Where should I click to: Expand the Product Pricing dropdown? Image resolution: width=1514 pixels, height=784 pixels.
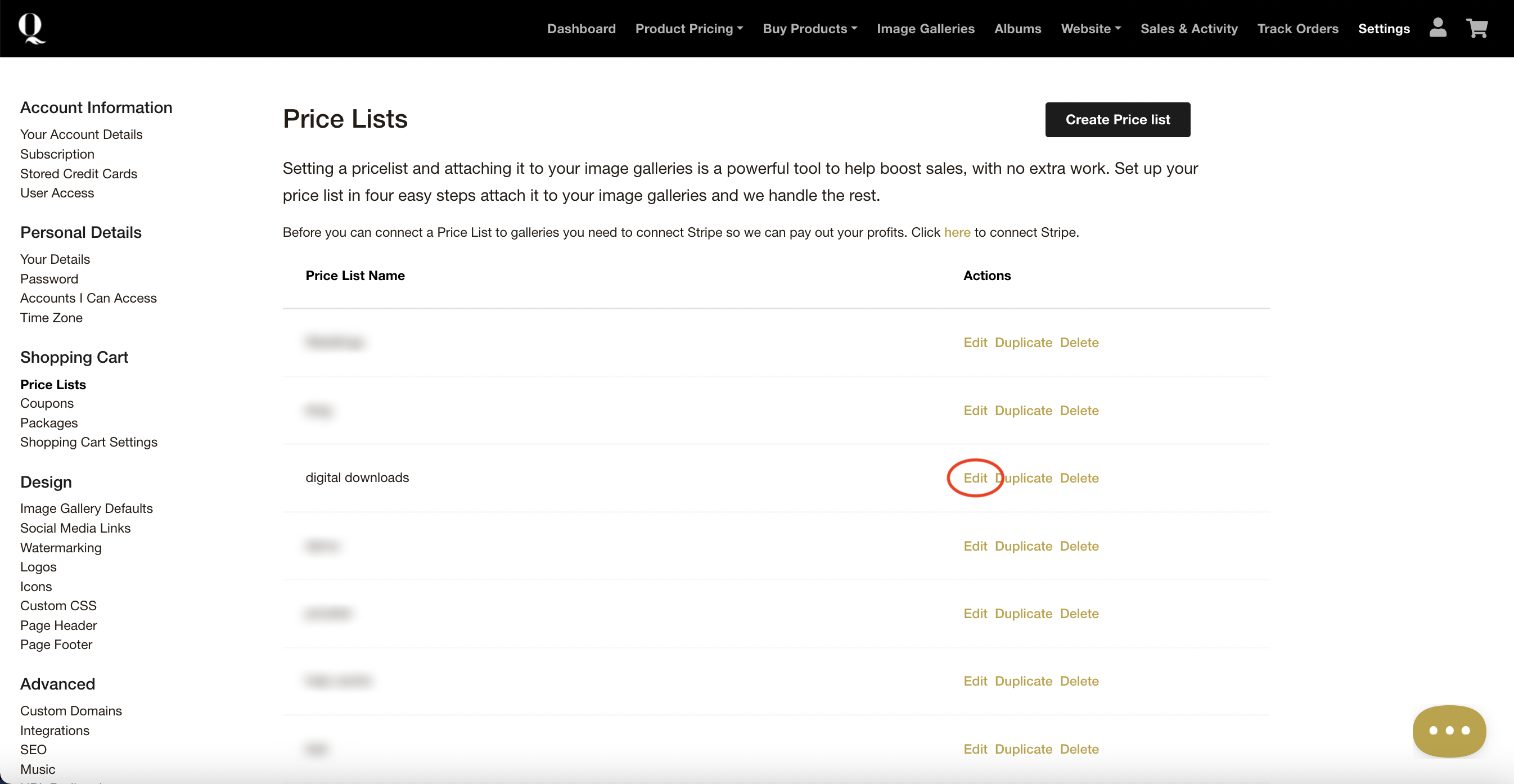coord(689,29)
